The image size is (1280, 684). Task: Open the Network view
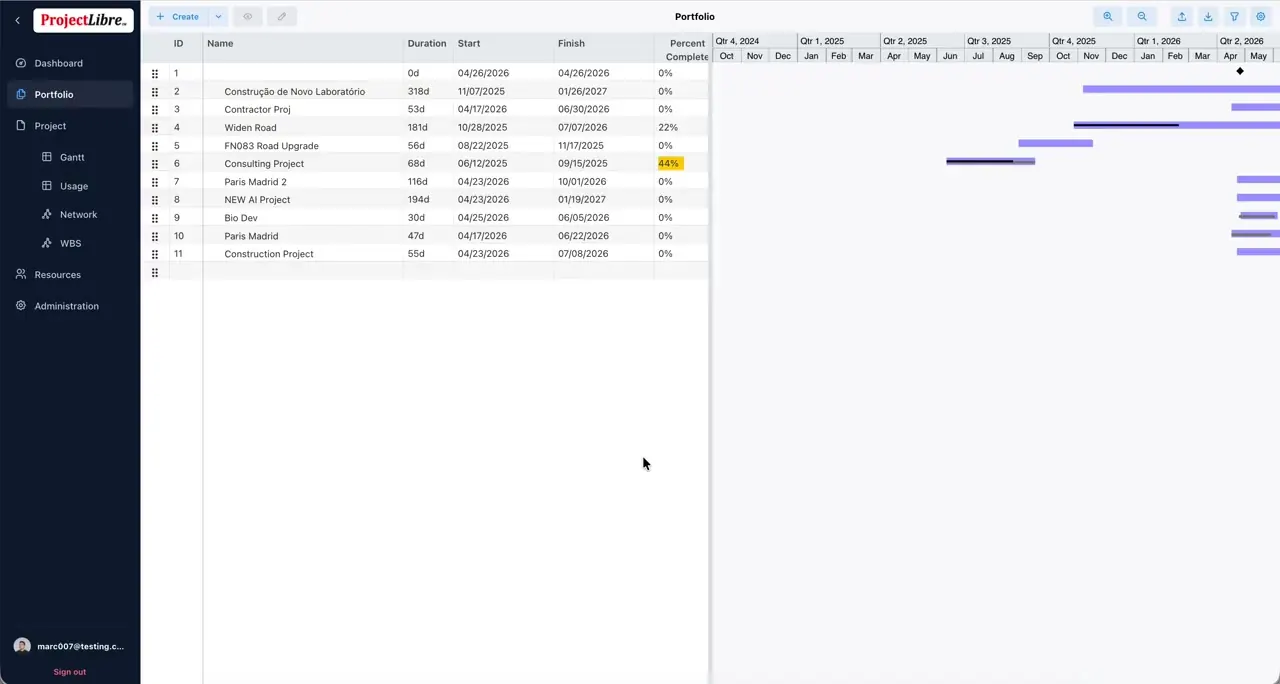click(x=78, y=214)
